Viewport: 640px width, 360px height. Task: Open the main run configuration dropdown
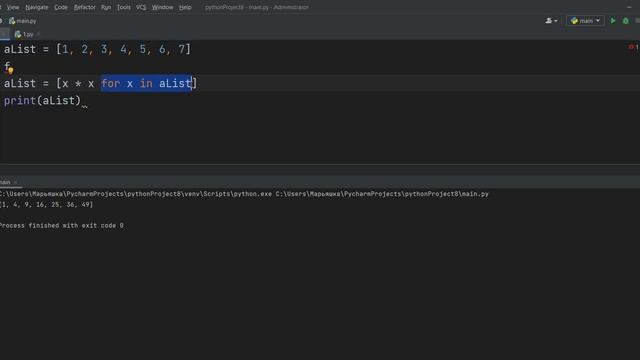tap(585, 21)
